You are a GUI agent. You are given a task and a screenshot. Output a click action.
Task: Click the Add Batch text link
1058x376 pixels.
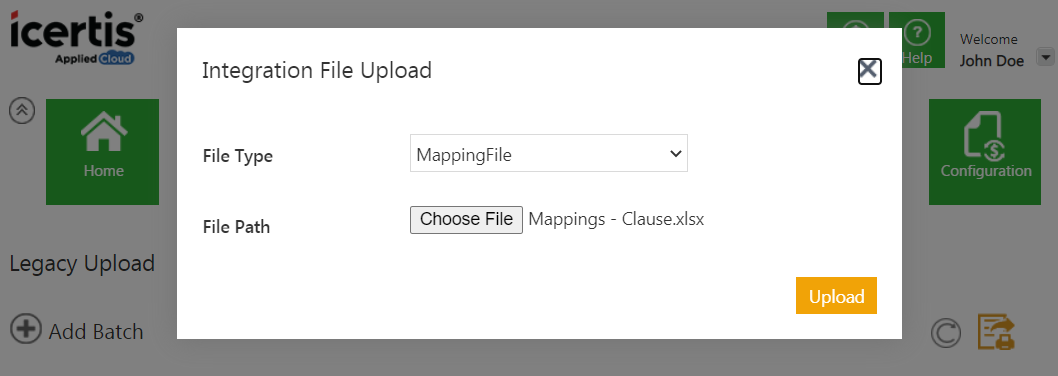click(96, 331)
